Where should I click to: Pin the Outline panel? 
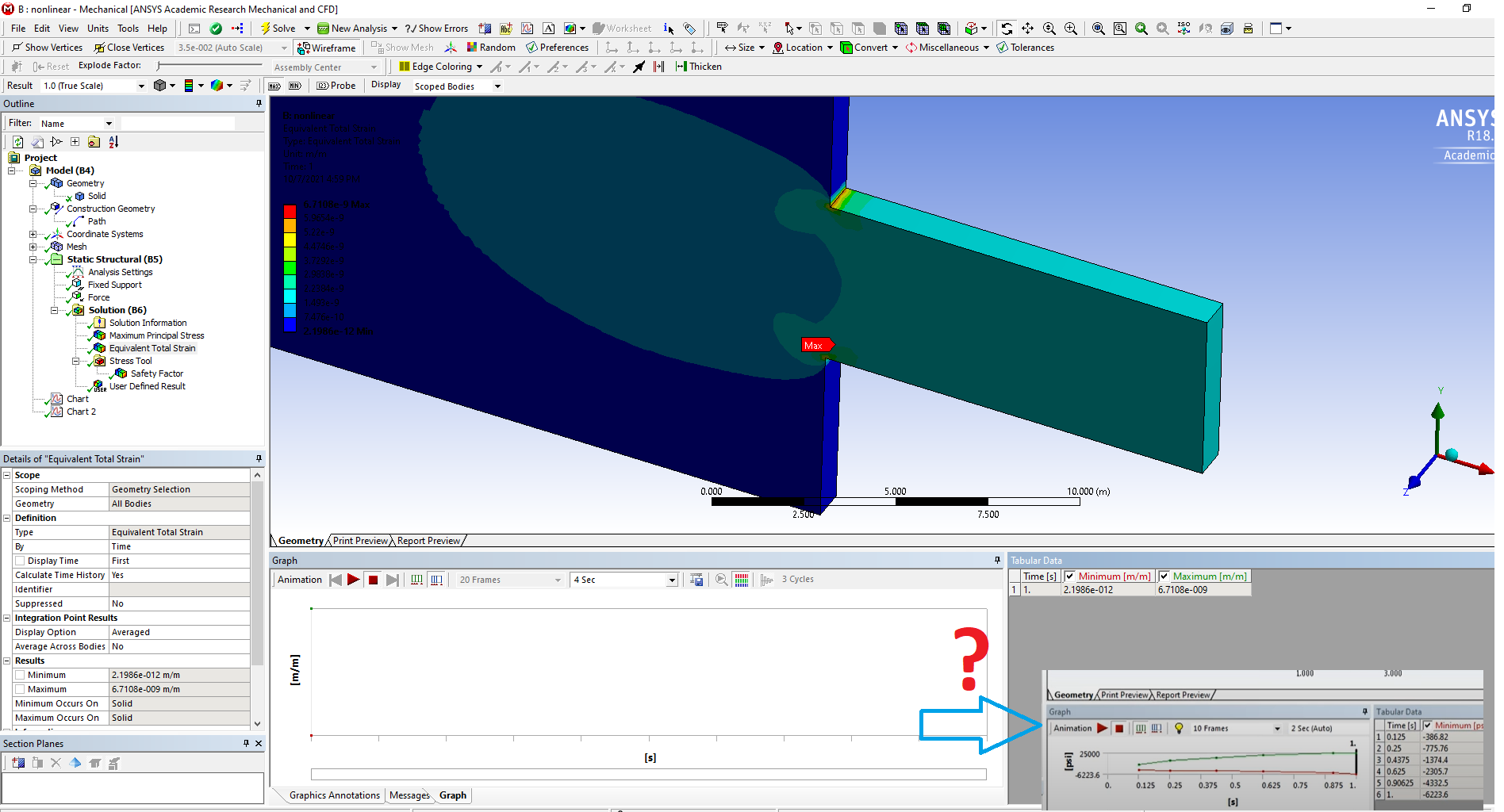click(x=259, y=104)
